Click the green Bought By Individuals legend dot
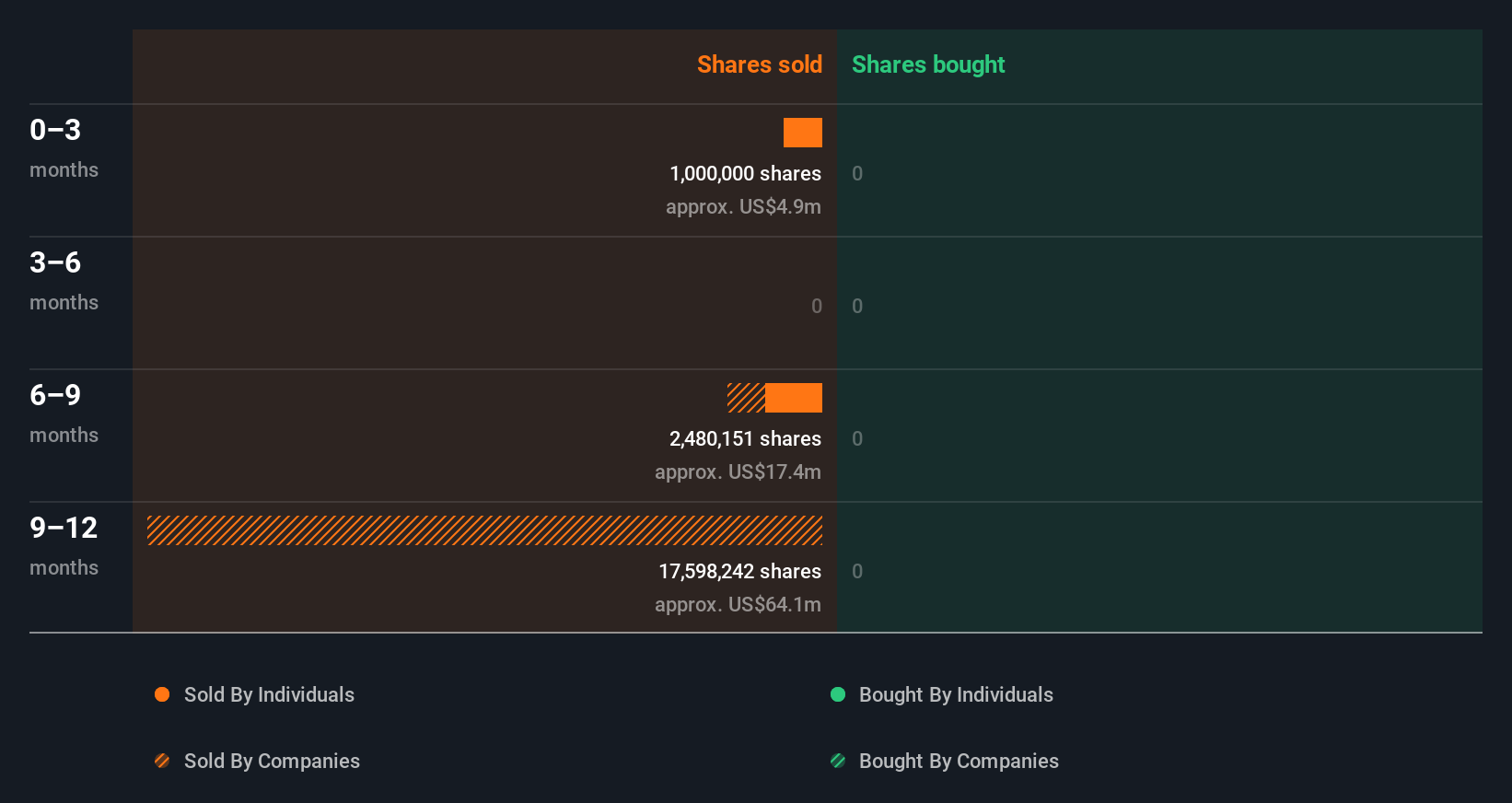 [x=838, y=694]
